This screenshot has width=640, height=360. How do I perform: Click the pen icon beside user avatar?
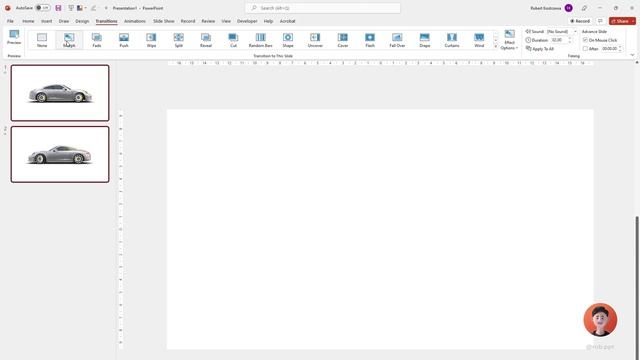584,8
